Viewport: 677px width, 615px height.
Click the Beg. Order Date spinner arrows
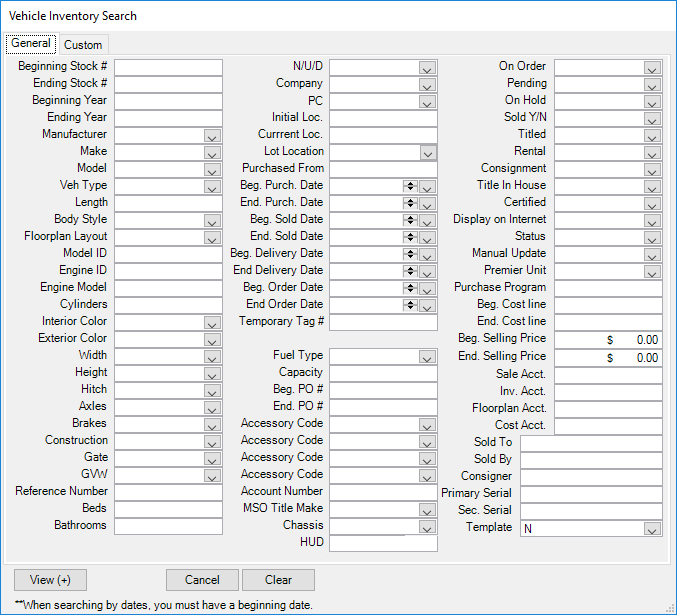(410, 288)
